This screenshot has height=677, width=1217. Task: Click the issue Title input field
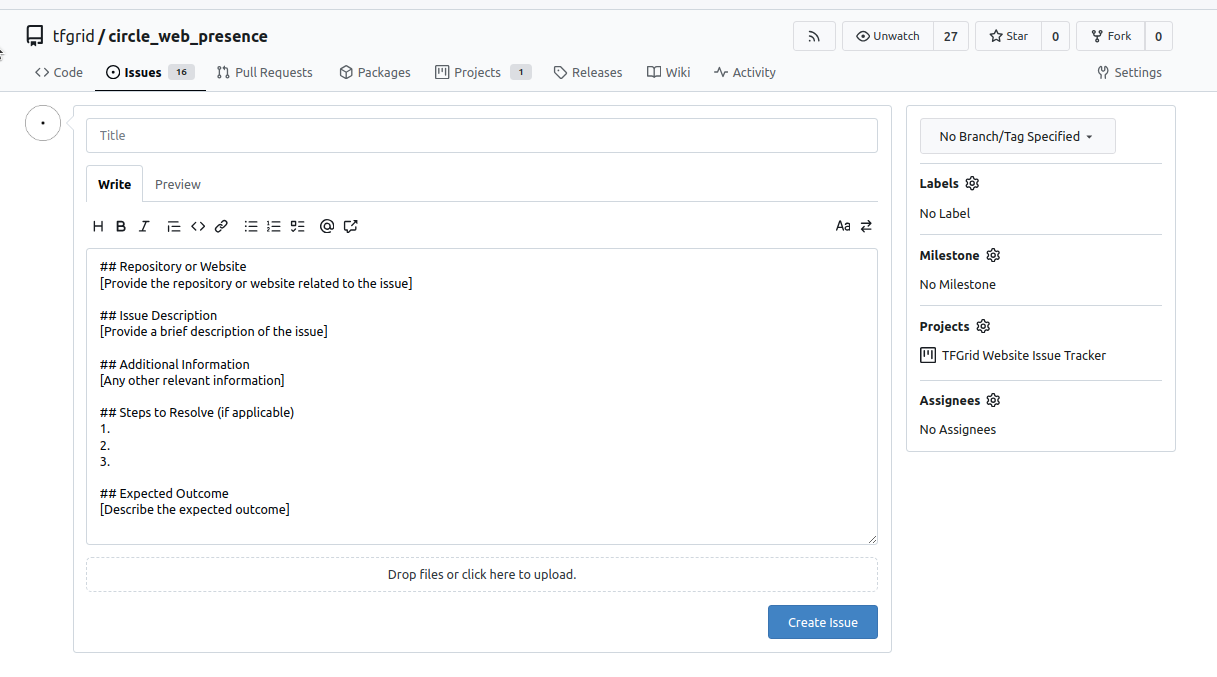pyautogui.click(x=481, y=136)
